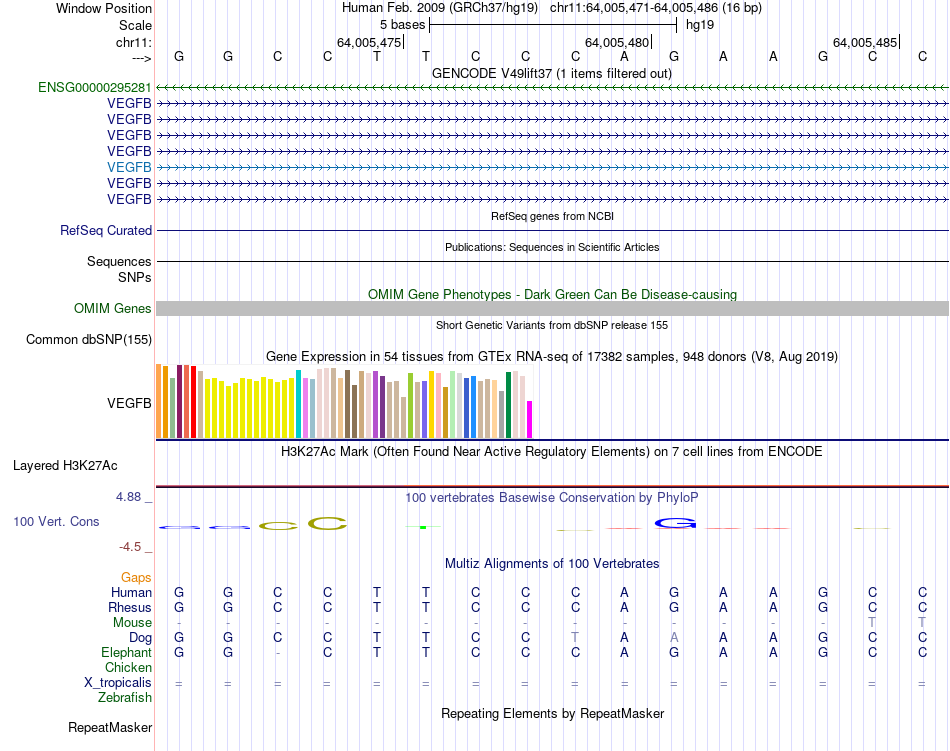Click the green ENSG00000295281 arrow line
The height and width of the screenshot is (751, 950).
[552, 88]
